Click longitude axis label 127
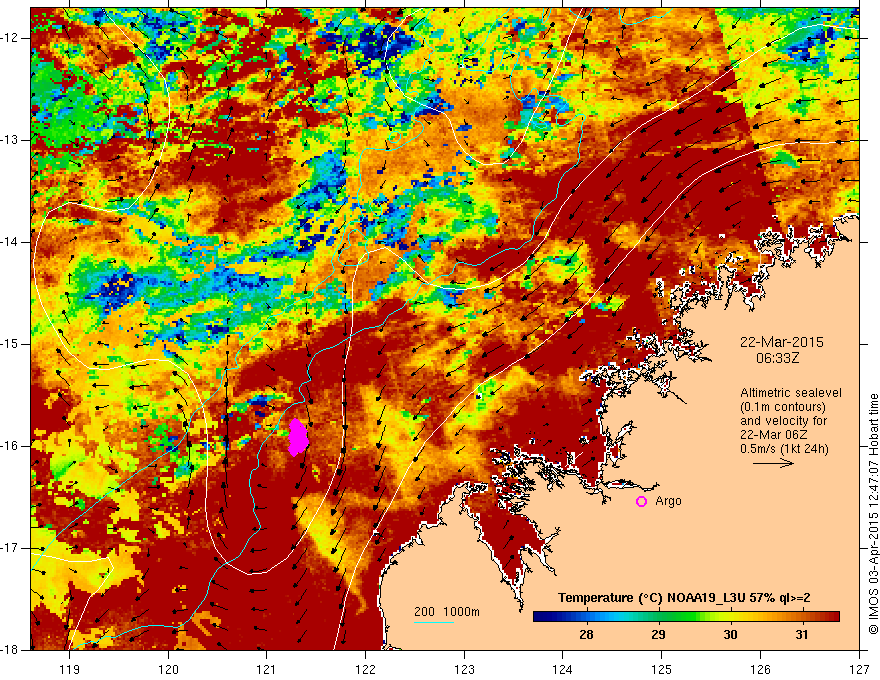Image resolution: width=880 pixels, height=680 pixels. (859, 669)
